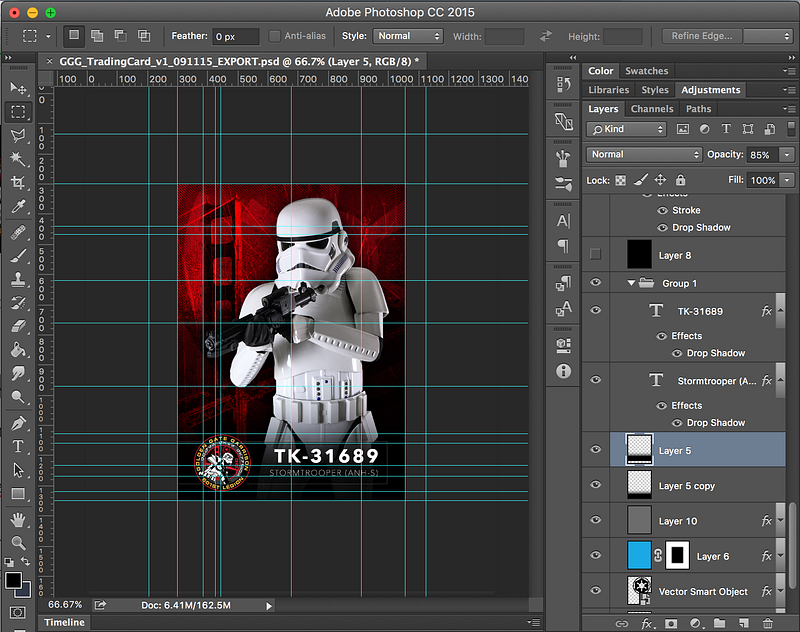Image resolution: width=800 pixels, height=632 pixels.
Task: Click the Feather input field
Action: click(235, 37)
